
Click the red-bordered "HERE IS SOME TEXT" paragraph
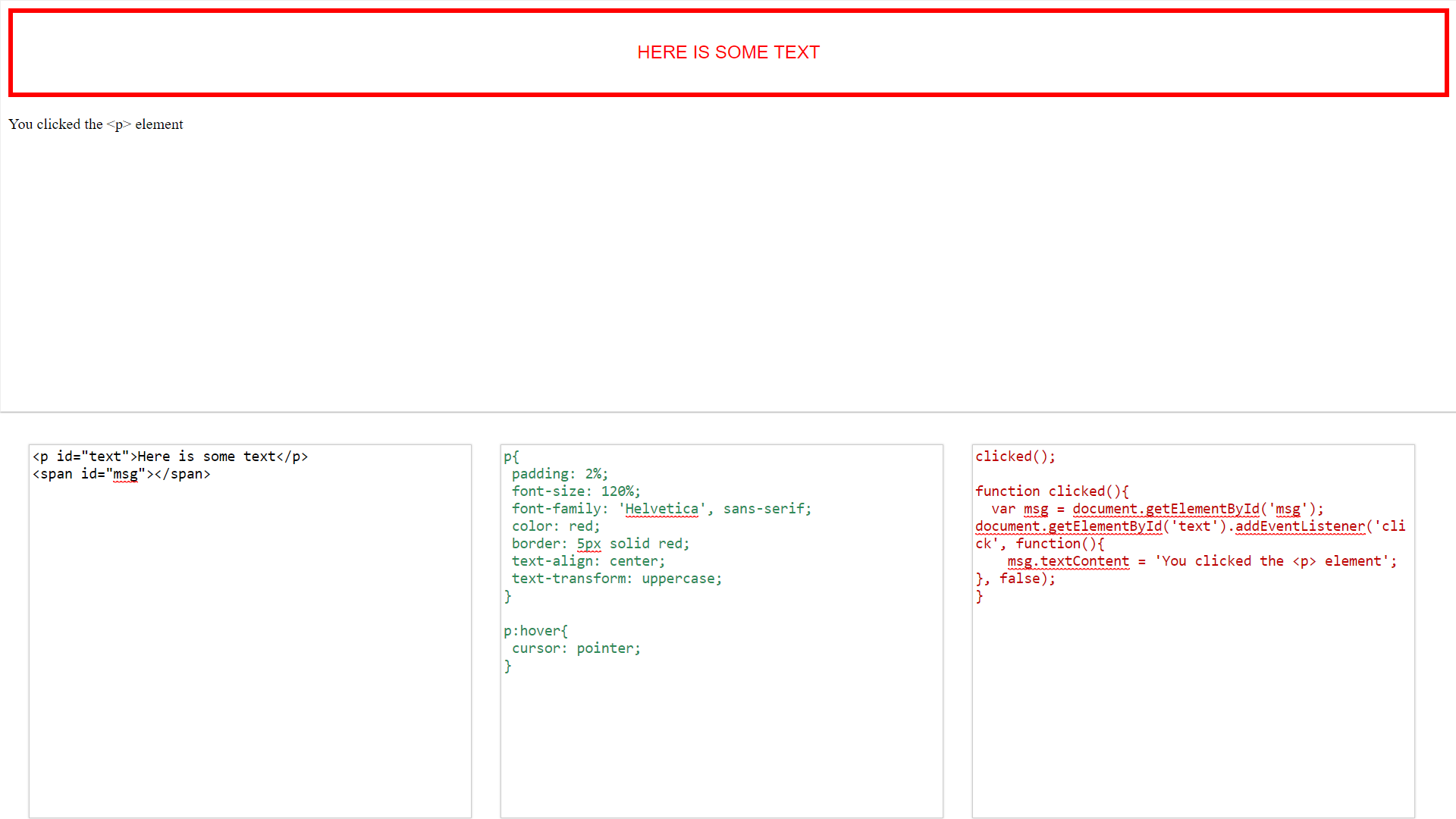coord(728,52)
